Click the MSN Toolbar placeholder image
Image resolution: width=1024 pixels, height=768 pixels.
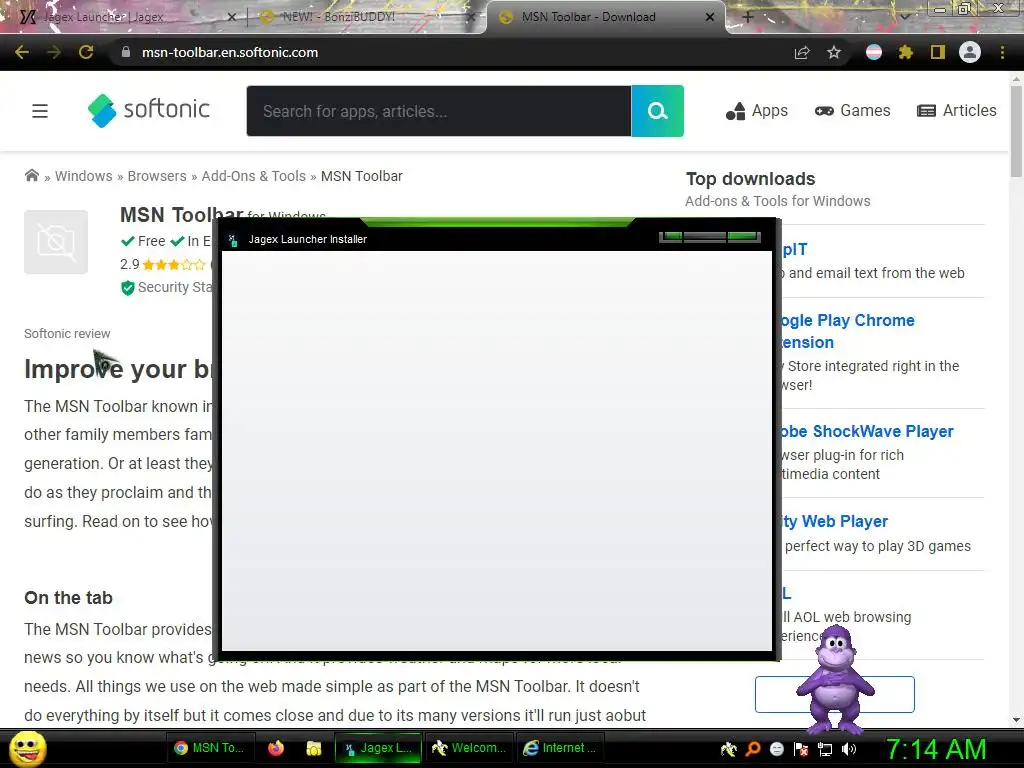(x=56, y=242)
